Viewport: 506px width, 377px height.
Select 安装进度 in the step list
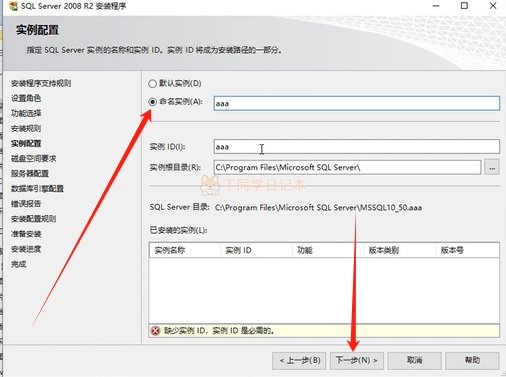click(x=26, y=249)
